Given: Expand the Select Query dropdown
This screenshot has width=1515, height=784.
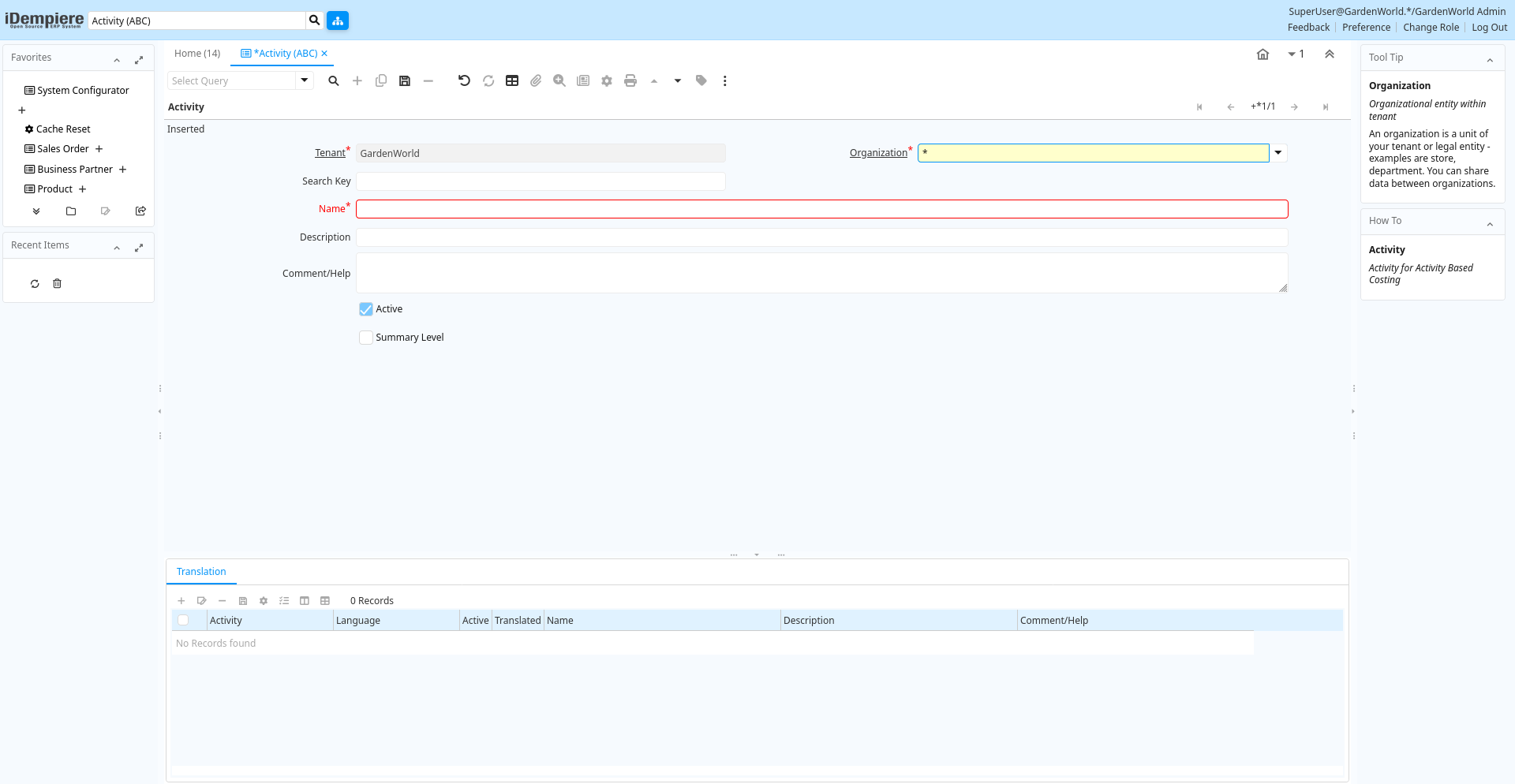Looking at the screenshot, I should [305, 80].
